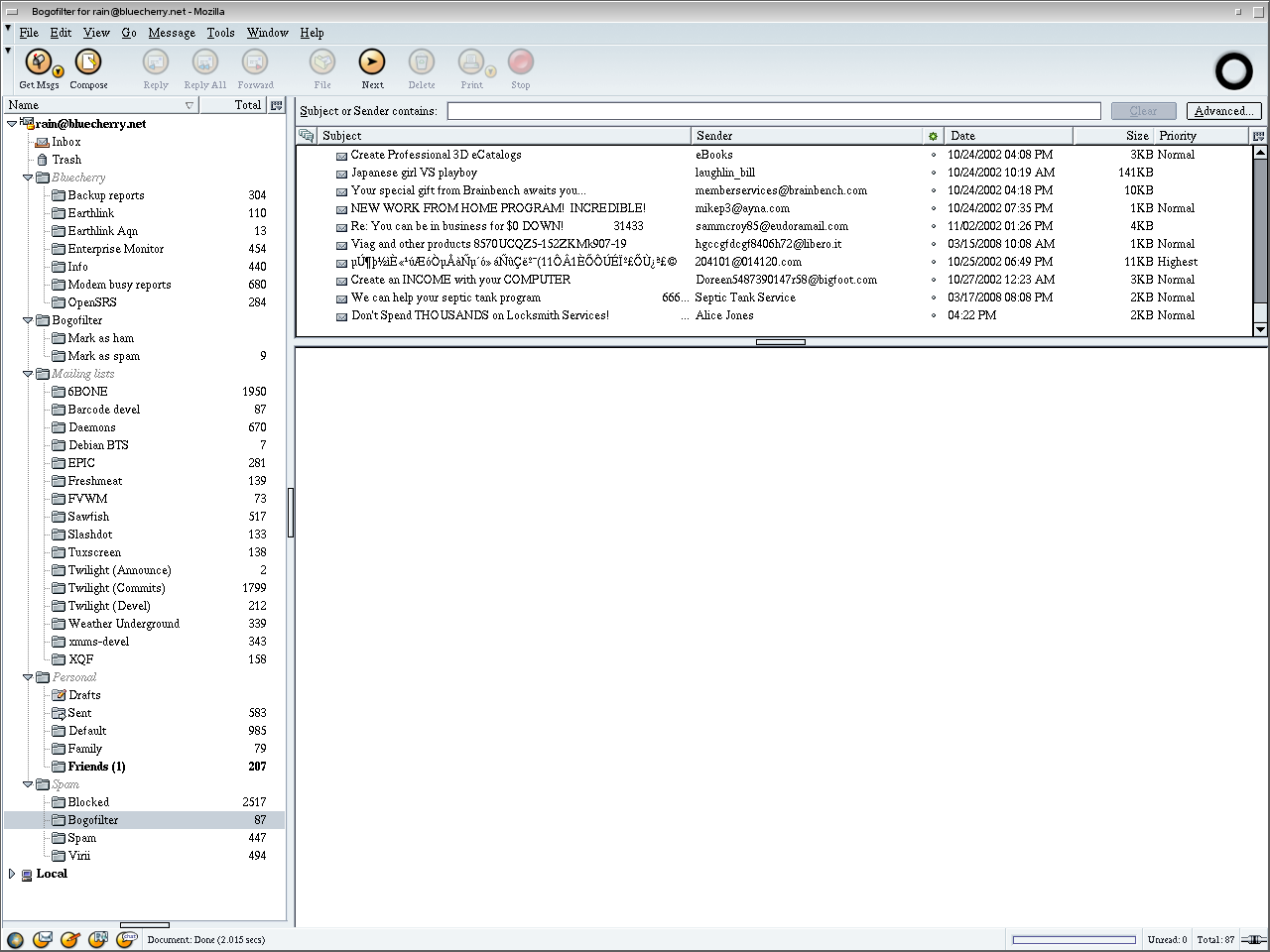
Task: Collapse the Mailing lists folder
Action: point(28,374)
